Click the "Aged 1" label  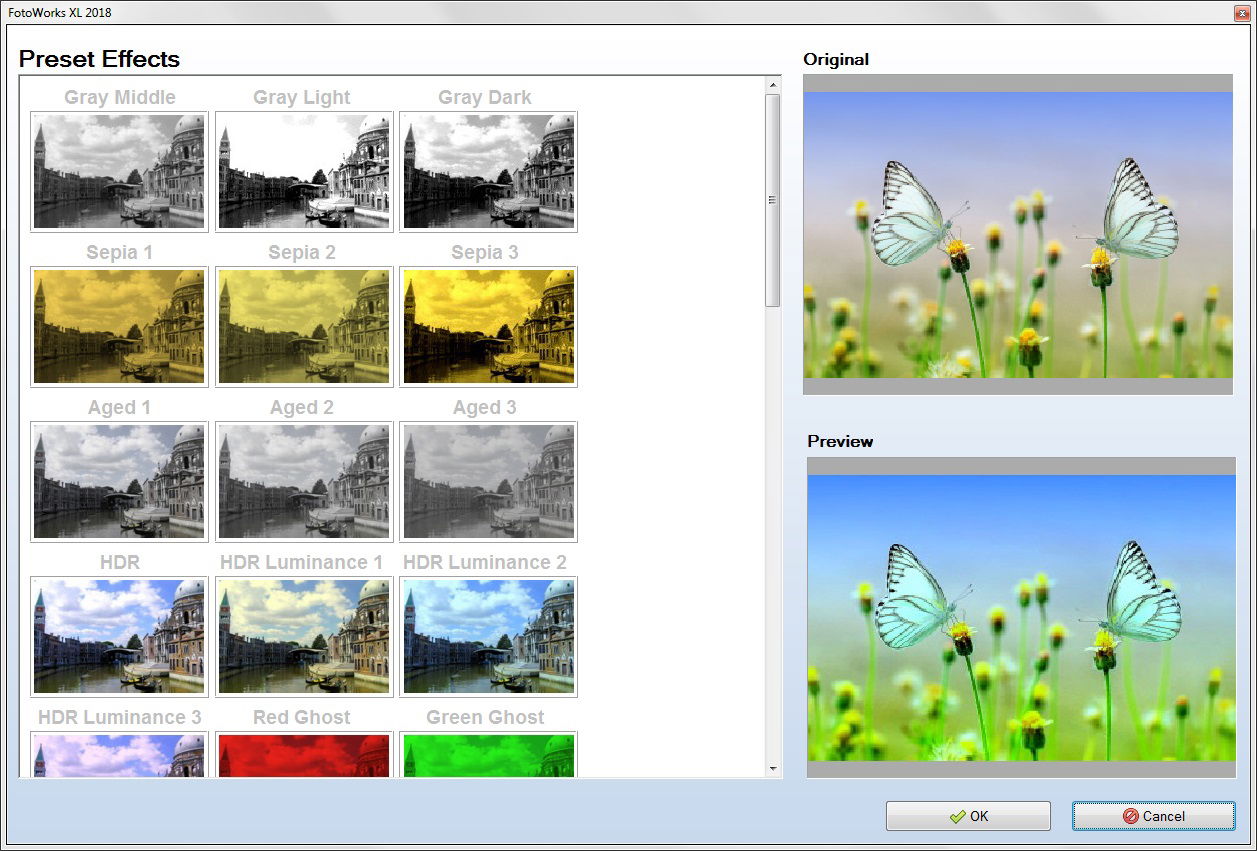[x=120, y=407]
